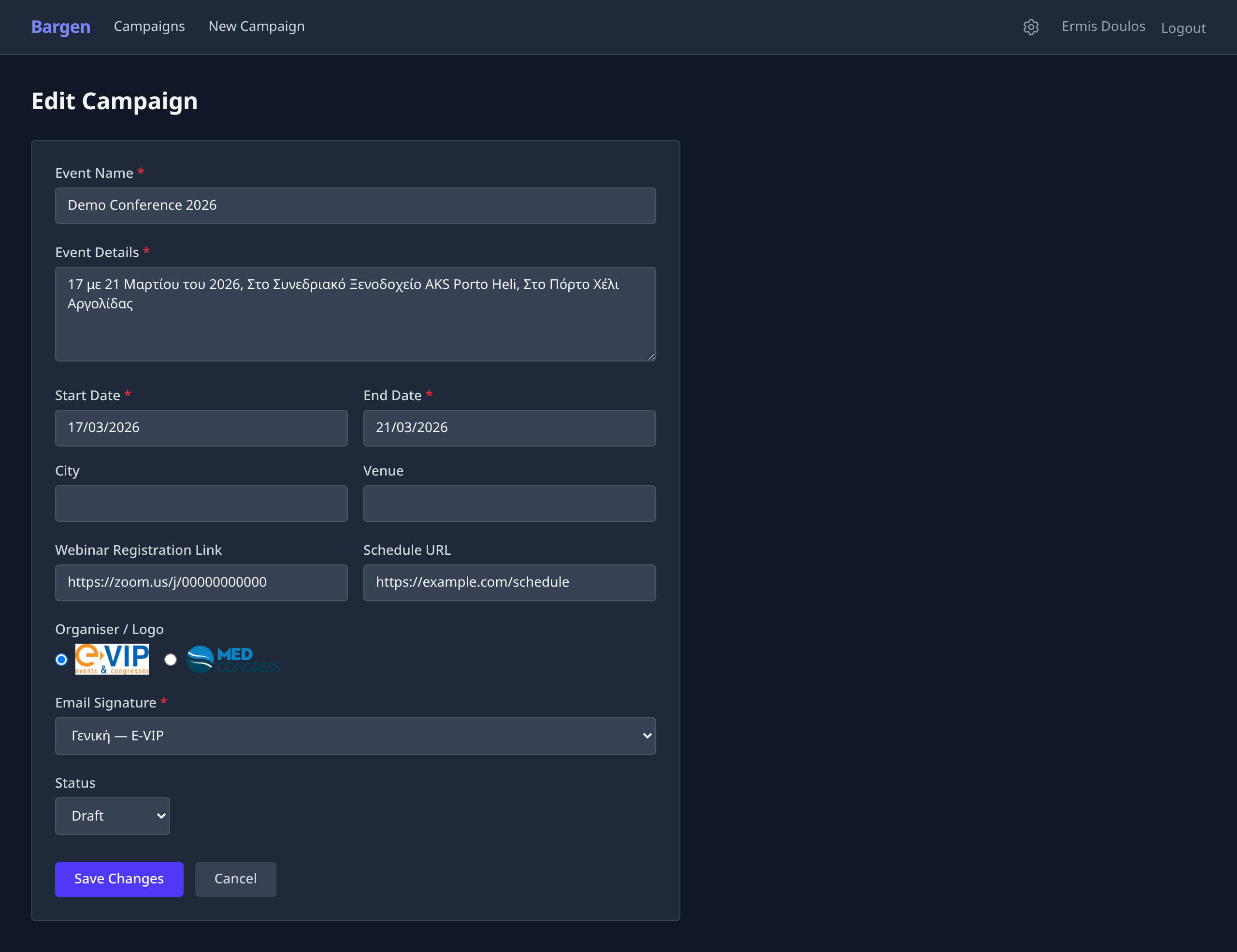Grab the Event Details textarea resize handle
Viewport: 1237px width, 952px height.
point(651,356)
